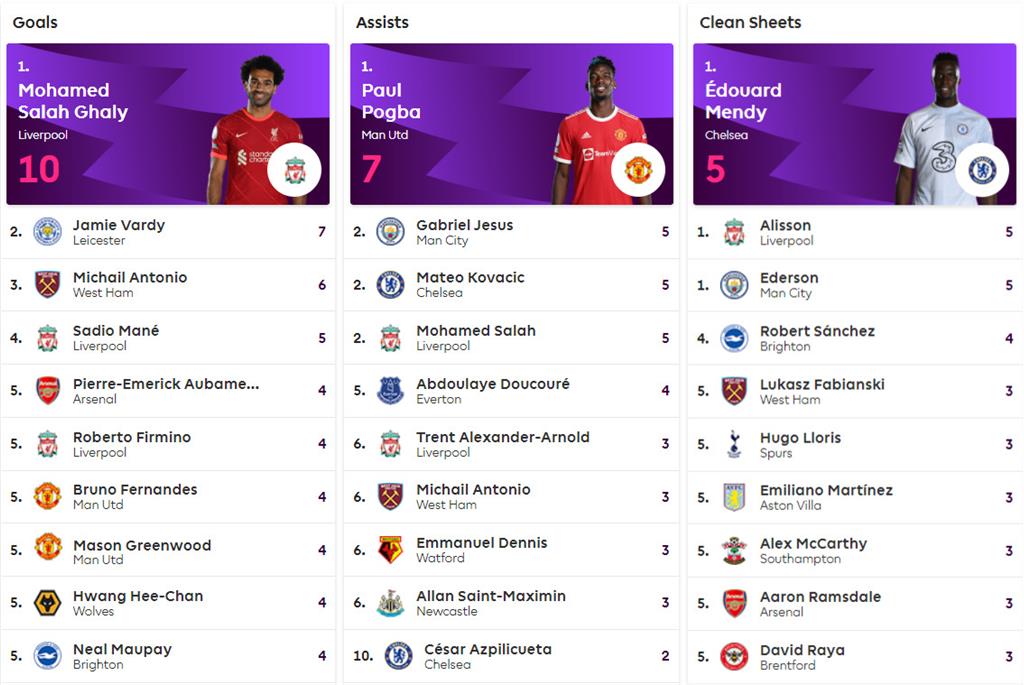Screen dimensions: 1024x685
Task: Click Chelsea badge on Mendy's featured card
Action: click(x=981, y=170)
